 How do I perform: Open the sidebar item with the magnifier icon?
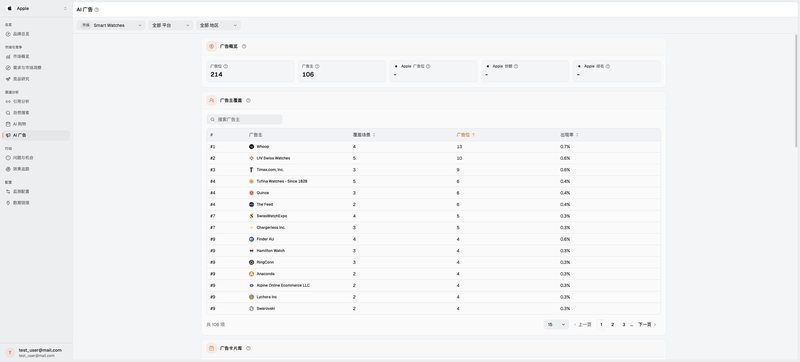click(x=36, y=112)
